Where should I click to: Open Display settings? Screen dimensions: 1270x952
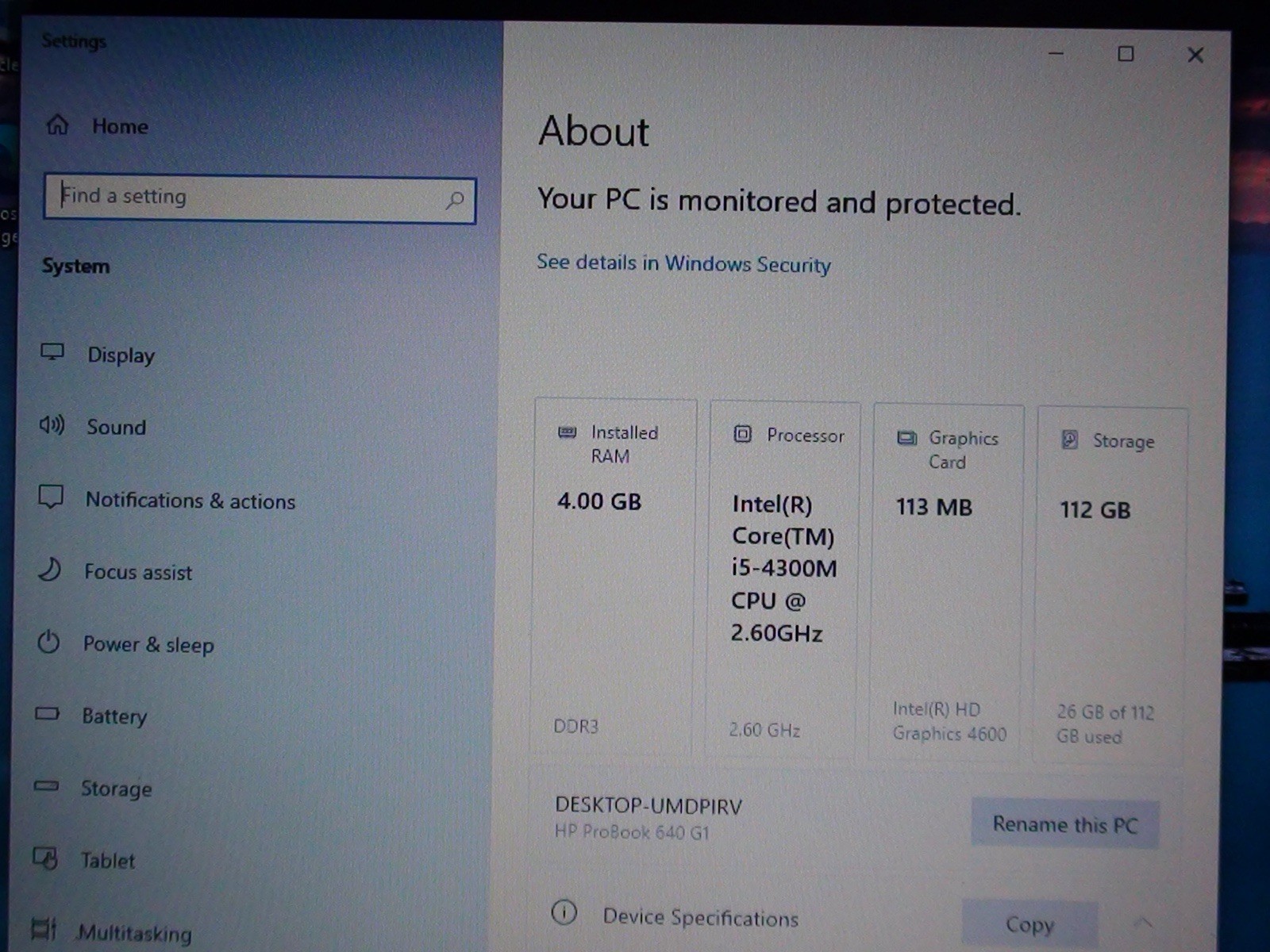pyautogui.click(x=121, y=355)
